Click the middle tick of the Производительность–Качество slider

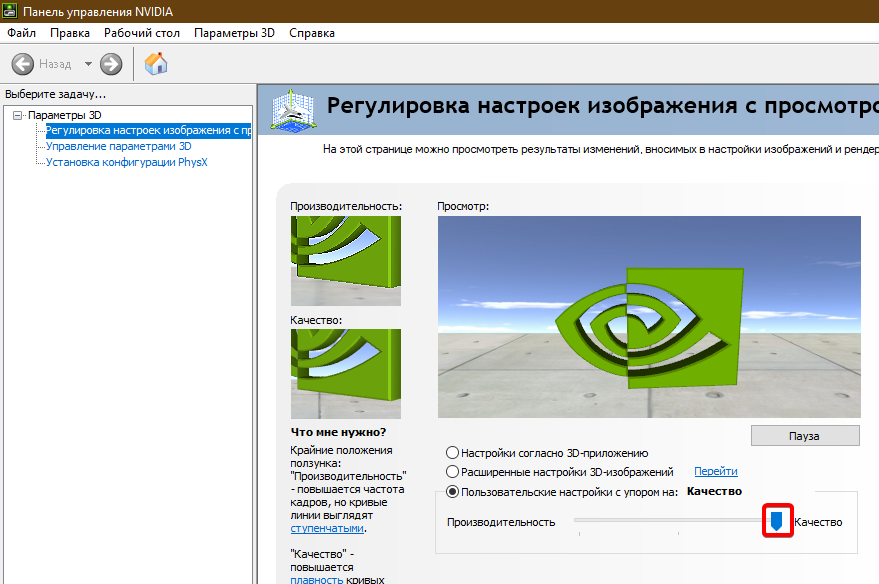coord(678,533)
